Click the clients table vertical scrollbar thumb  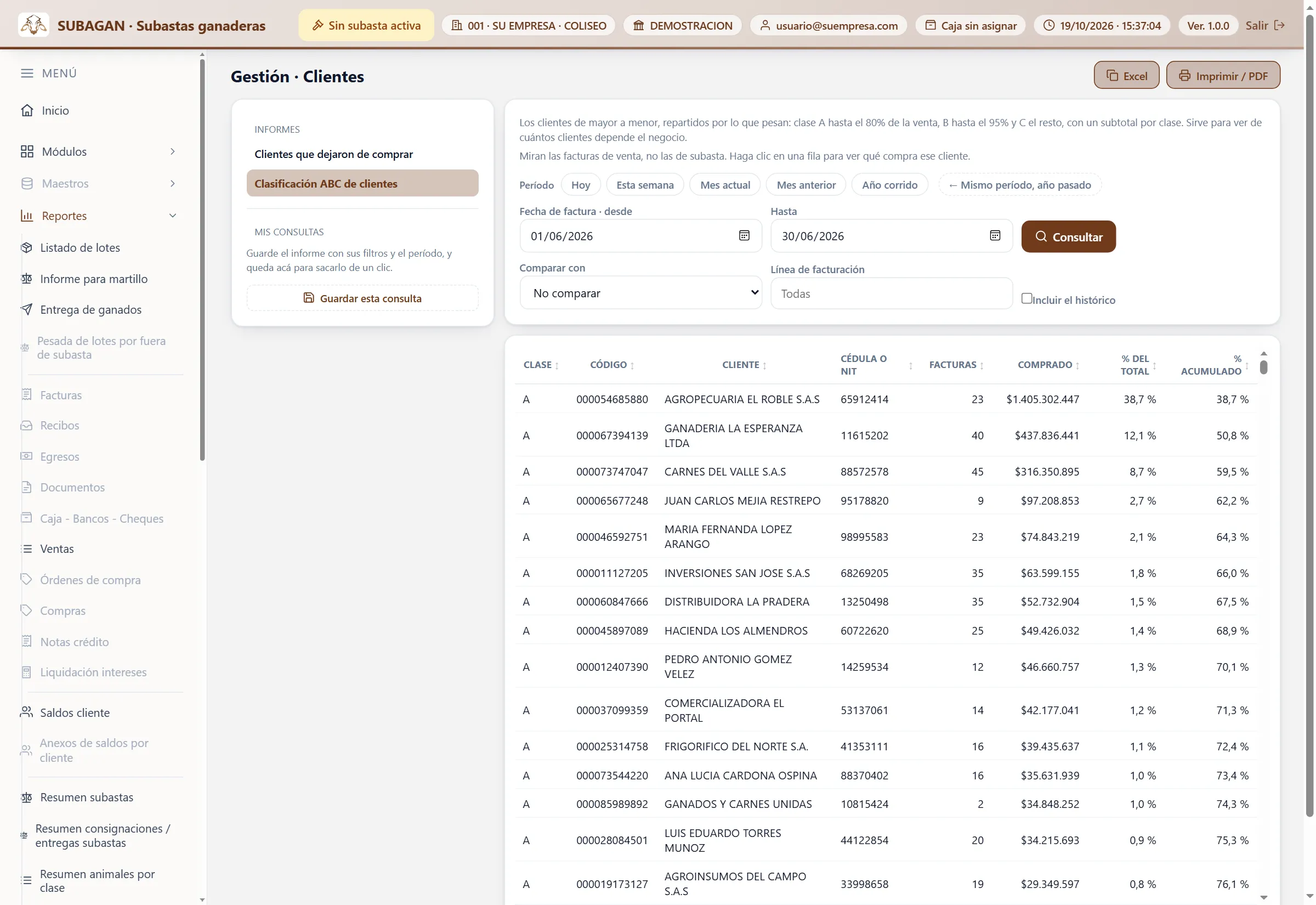pos(1263,367)
